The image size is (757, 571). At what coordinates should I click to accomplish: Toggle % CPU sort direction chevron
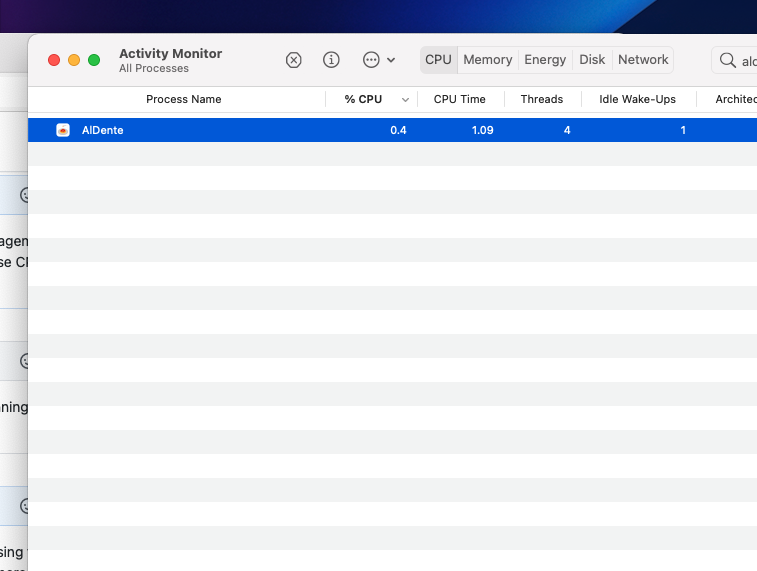(406, 99)
